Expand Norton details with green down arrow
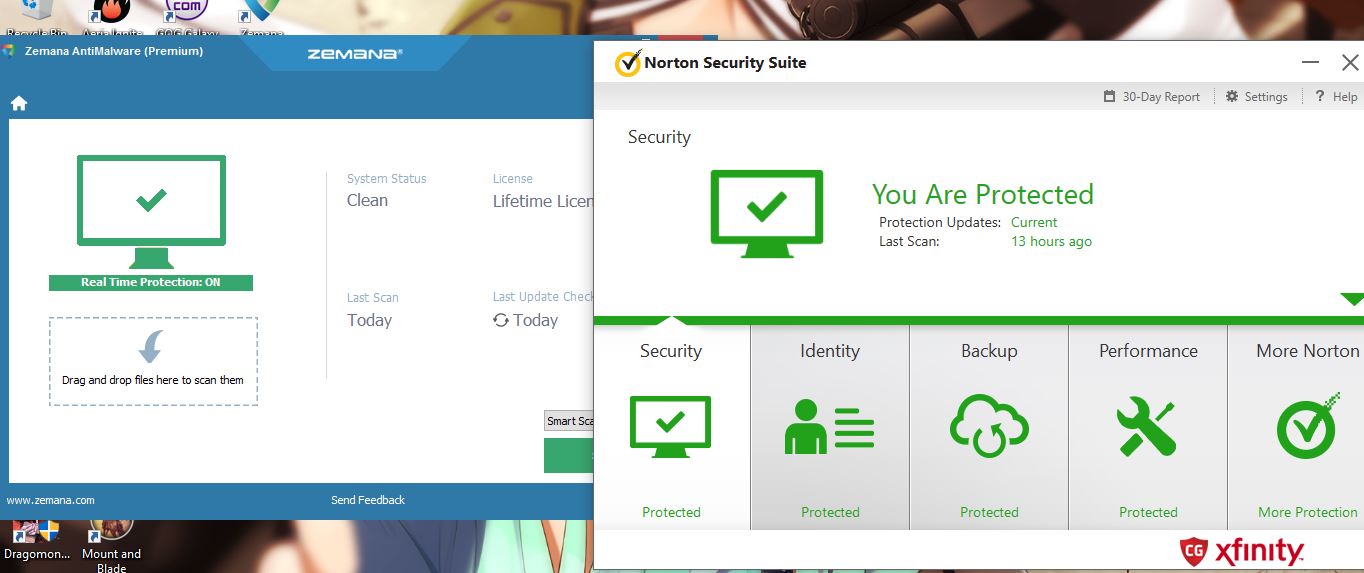This screenshot has height=573, width=1364. (1352, 299)
